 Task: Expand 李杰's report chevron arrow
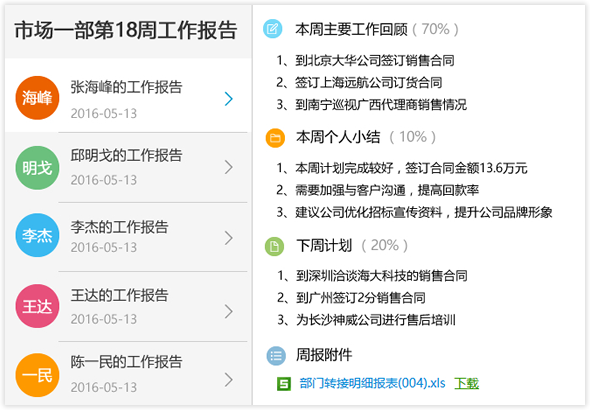pyautogui.click(x=228, y=238)
